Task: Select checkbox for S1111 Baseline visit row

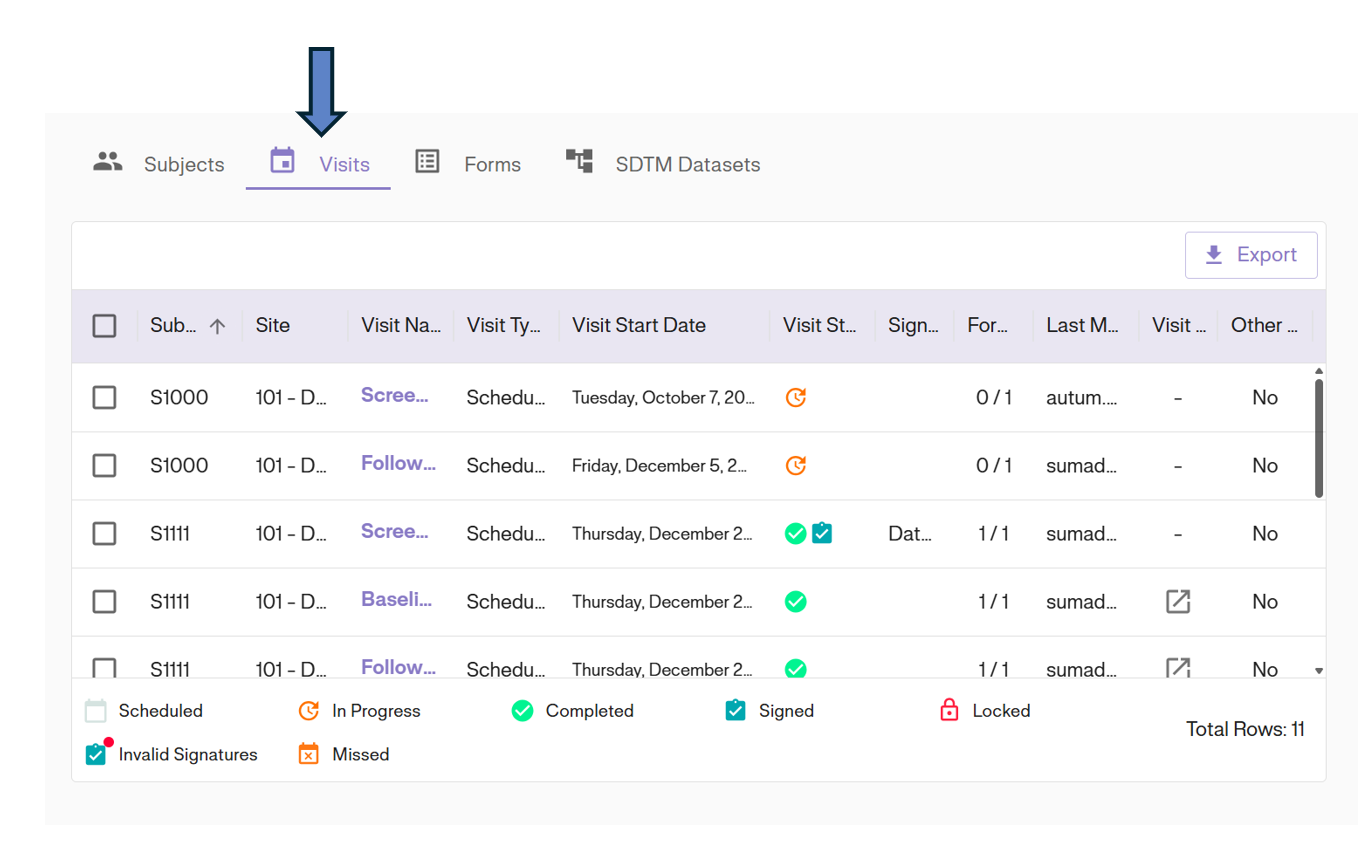Action: click(104, 602)
